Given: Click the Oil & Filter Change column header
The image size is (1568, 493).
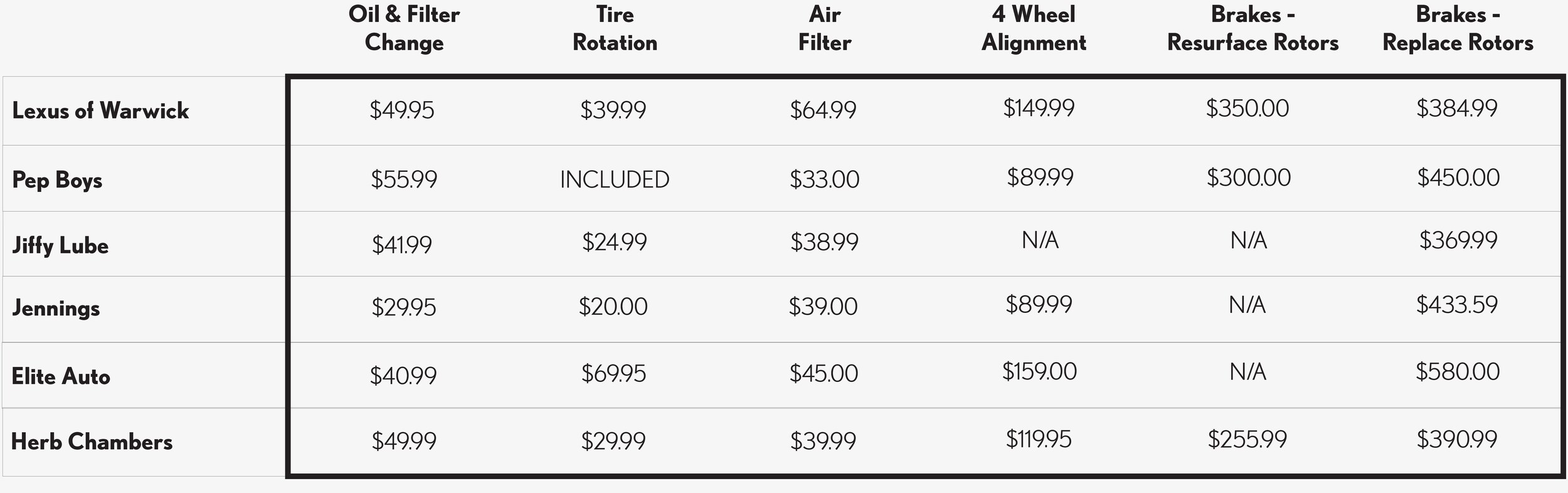Looking at the screenshot, I should point(404,28).
